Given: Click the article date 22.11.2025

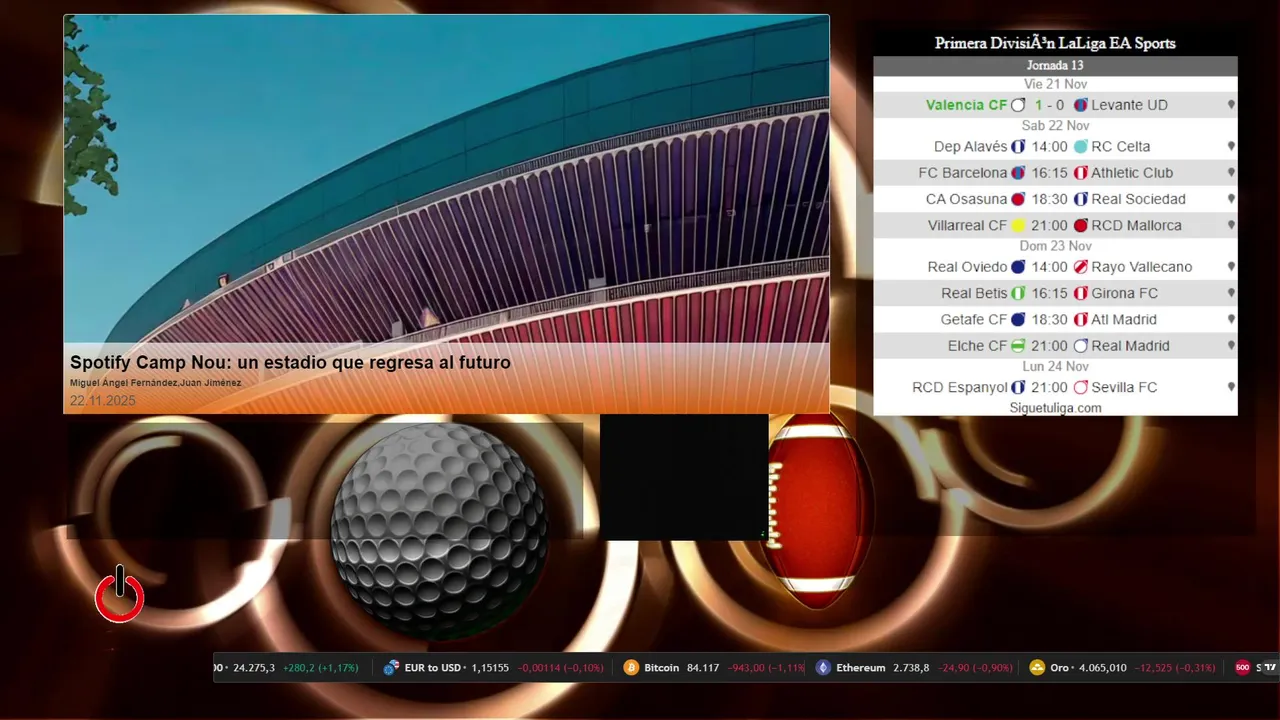Looking at the screenshot, I should point(102,401).
